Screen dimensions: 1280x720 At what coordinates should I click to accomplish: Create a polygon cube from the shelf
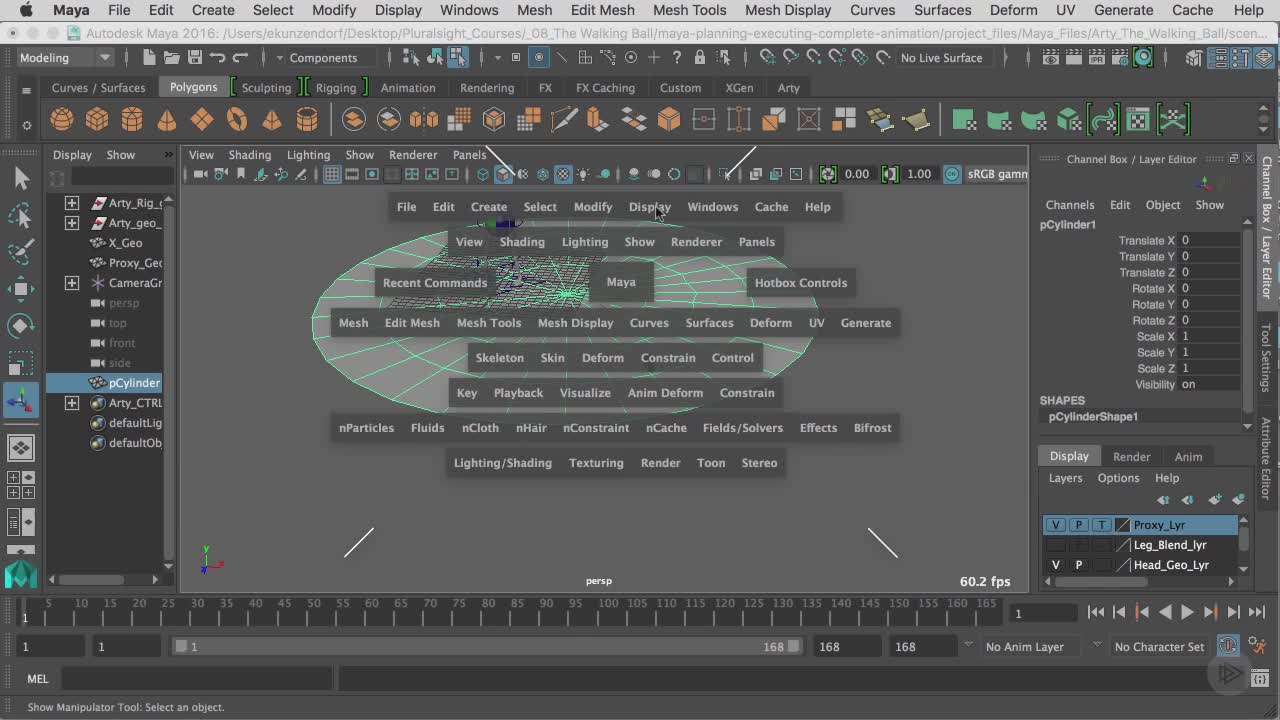(97, 120)
